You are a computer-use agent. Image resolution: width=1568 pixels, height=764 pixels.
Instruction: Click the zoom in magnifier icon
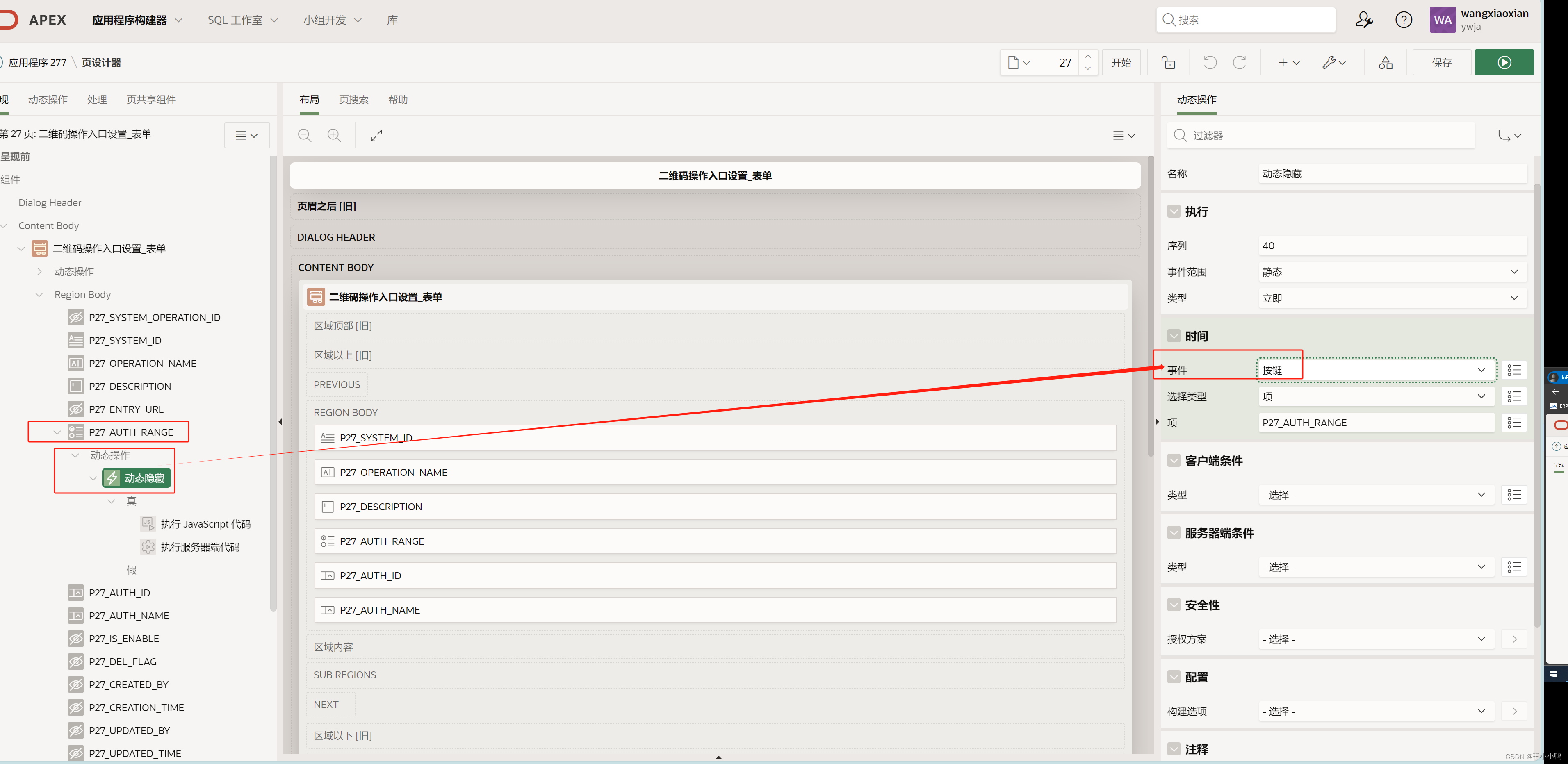pos(334,135)
